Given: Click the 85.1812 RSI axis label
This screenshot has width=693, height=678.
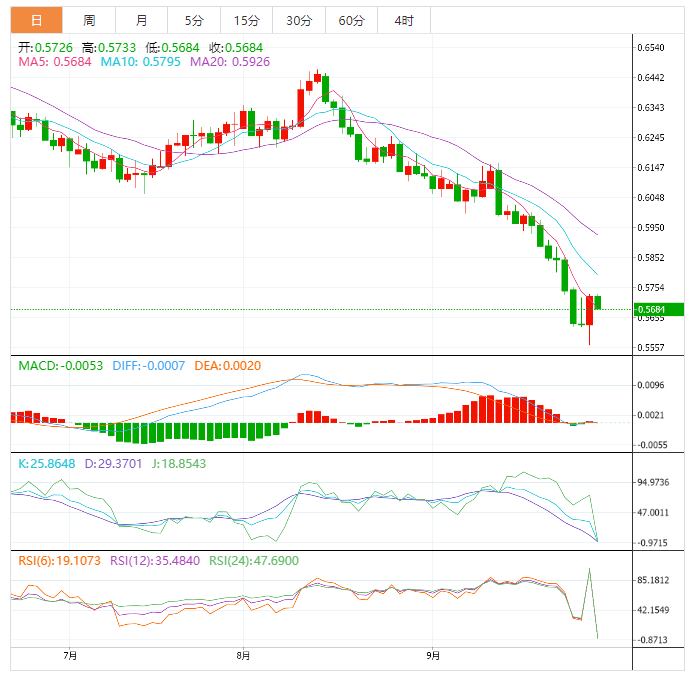Looking at the screenshot, I should point(653,580).
